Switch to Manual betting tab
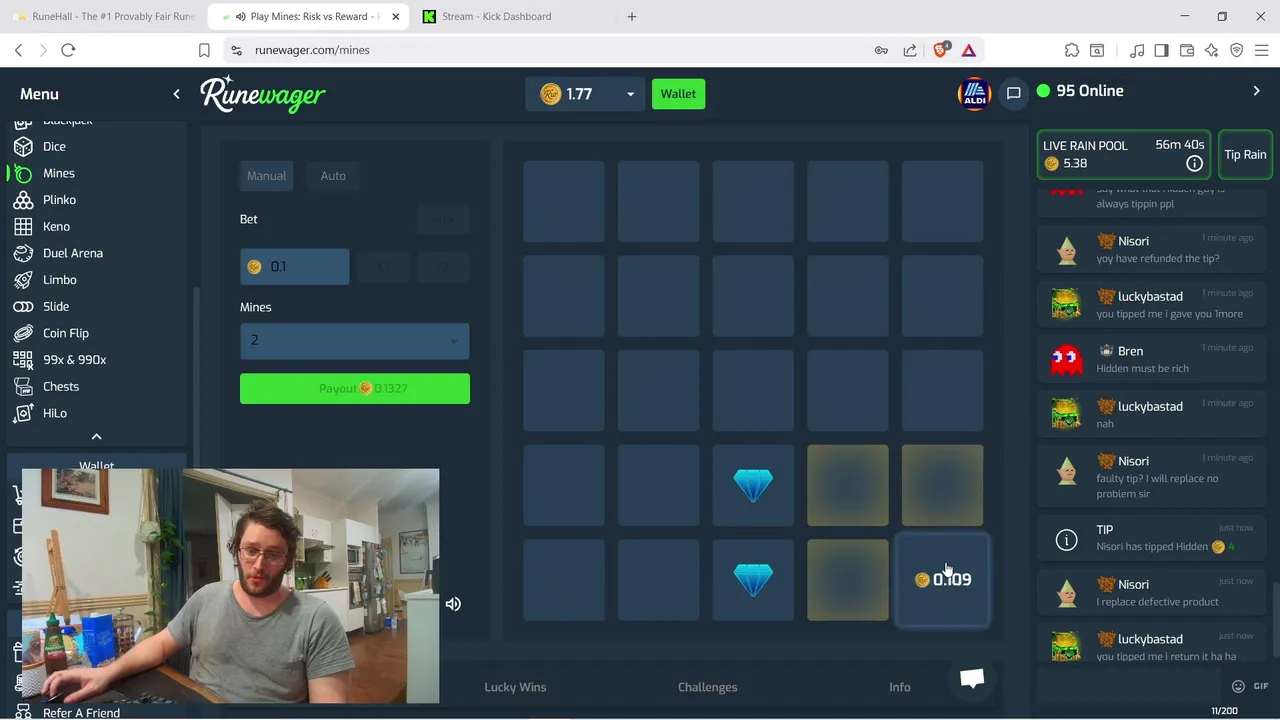Viewport: 1280px width, 720px height. pyautogui.click(x=267, y=176)
